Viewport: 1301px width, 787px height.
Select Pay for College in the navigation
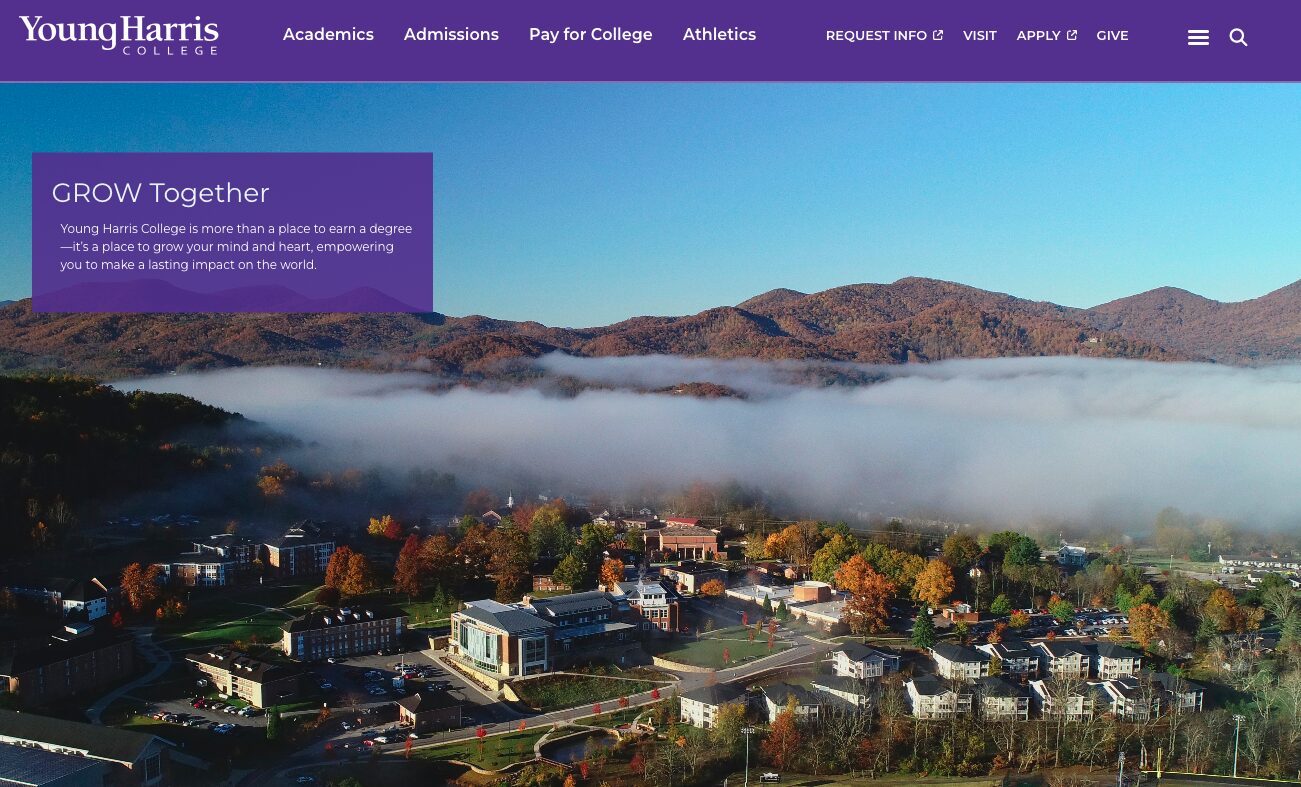click(590, 34)
